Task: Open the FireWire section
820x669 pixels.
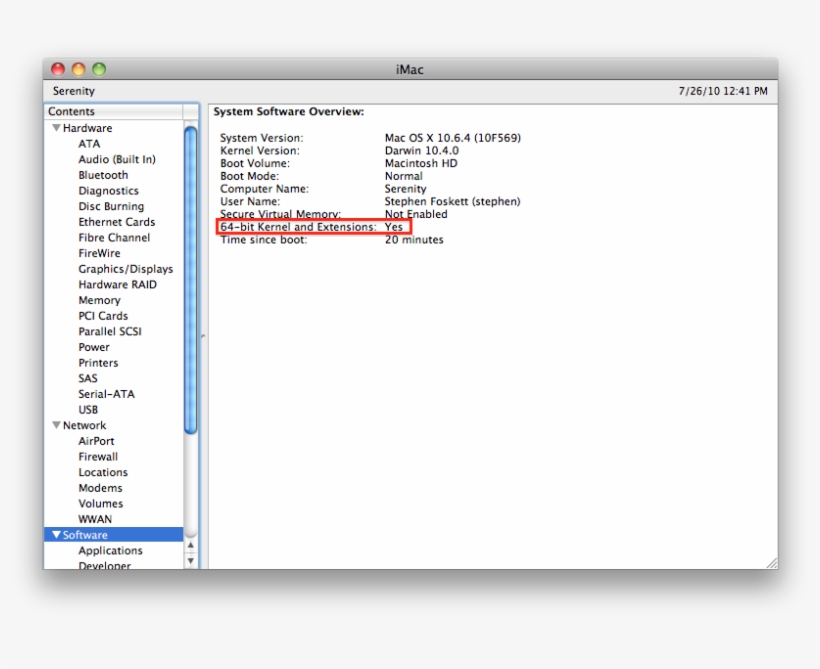Action: 99,253
